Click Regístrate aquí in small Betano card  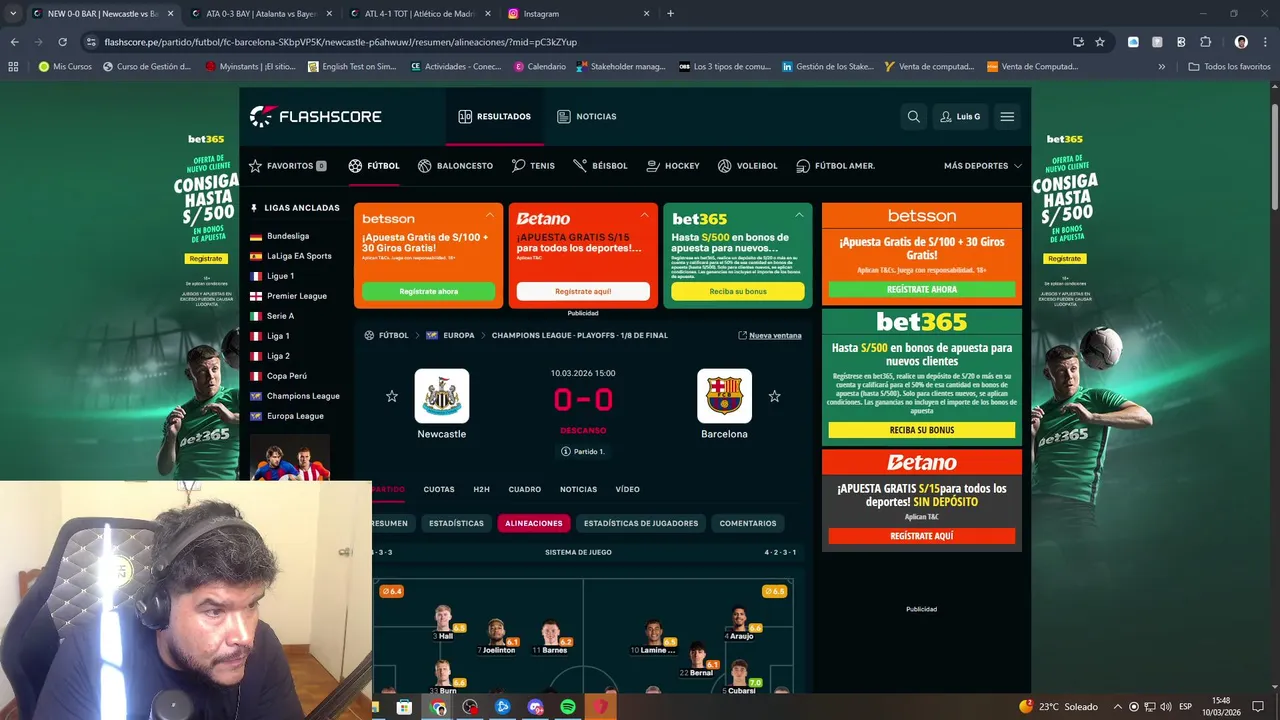click(583, 291)
